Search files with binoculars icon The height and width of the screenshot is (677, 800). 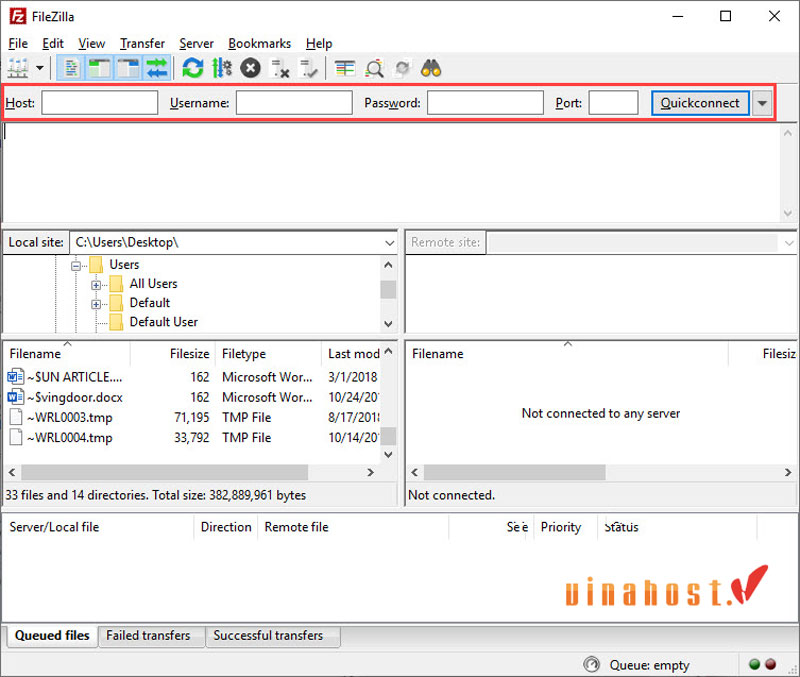431,68
